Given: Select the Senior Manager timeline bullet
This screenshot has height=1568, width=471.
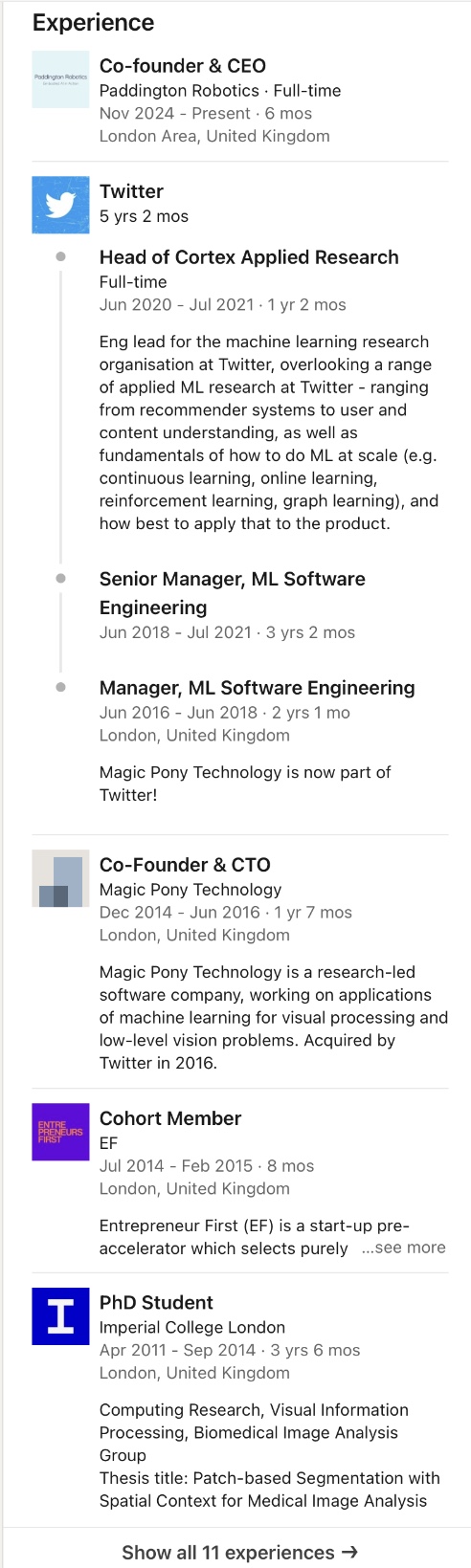Looking at the screenshot, I should click(x=60, y=578).
